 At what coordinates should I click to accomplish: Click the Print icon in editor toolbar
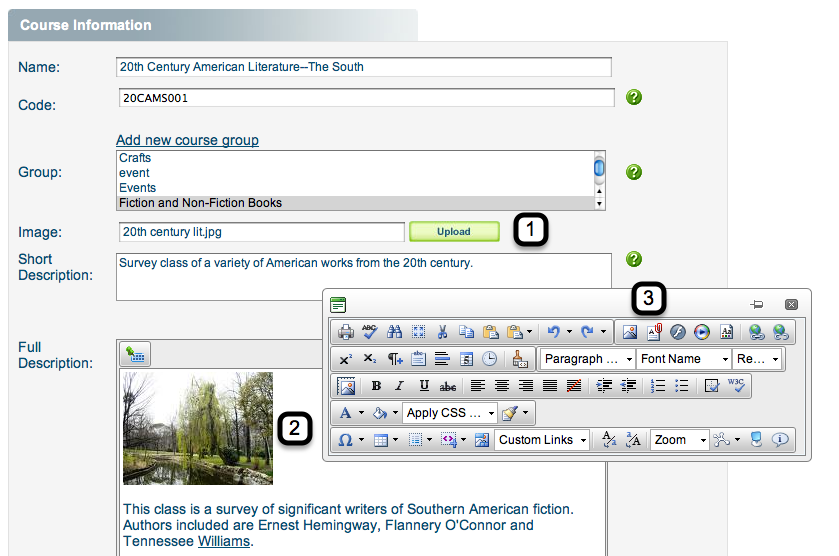345,332
